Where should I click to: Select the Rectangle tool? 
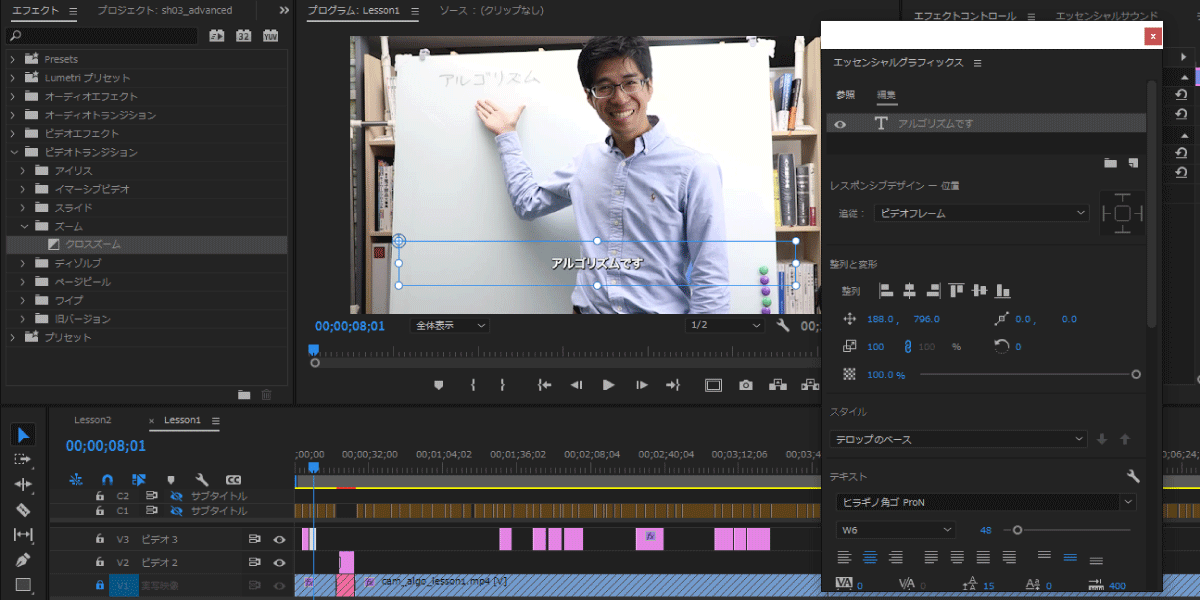tap(24, 585)
